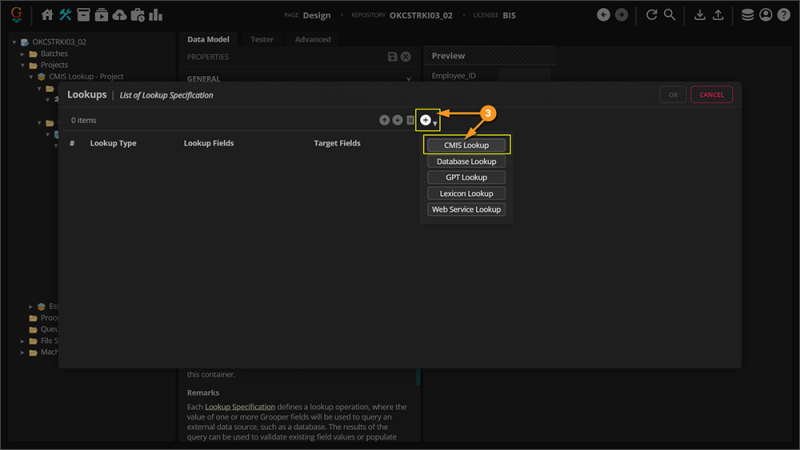Click the Lookup Specification link in Remarks
The image size is (800, 450).
tap(240, 407)
